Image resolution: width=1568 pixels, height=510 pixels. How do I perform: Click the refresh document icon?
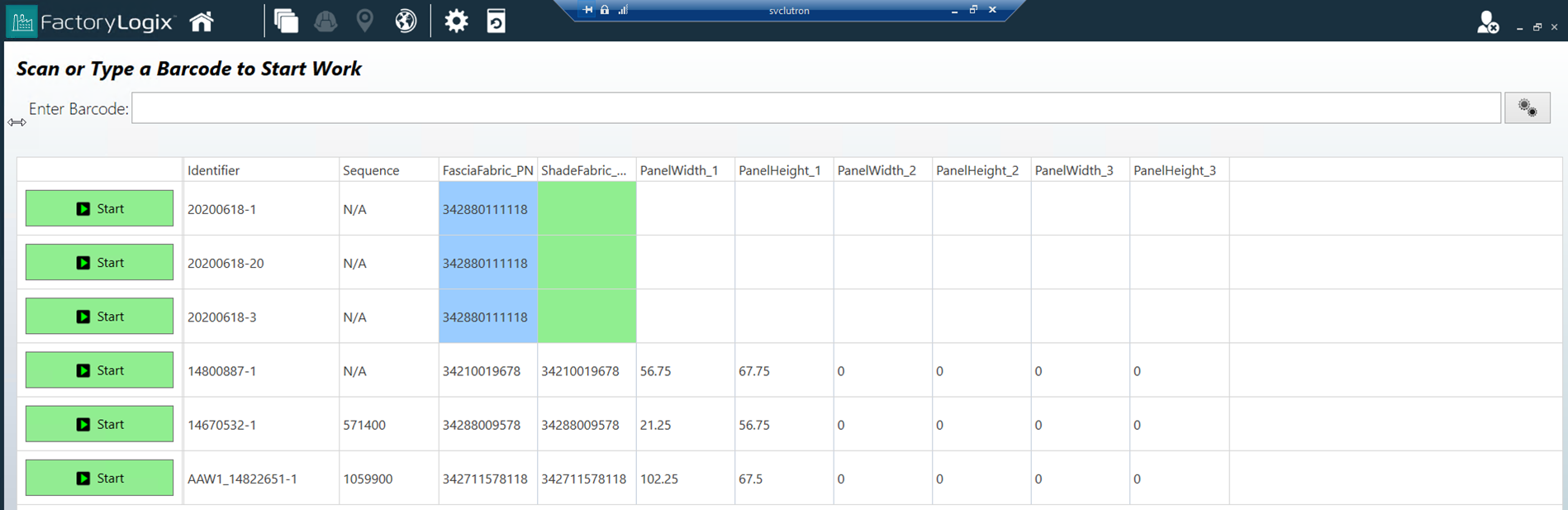[496, 21]
